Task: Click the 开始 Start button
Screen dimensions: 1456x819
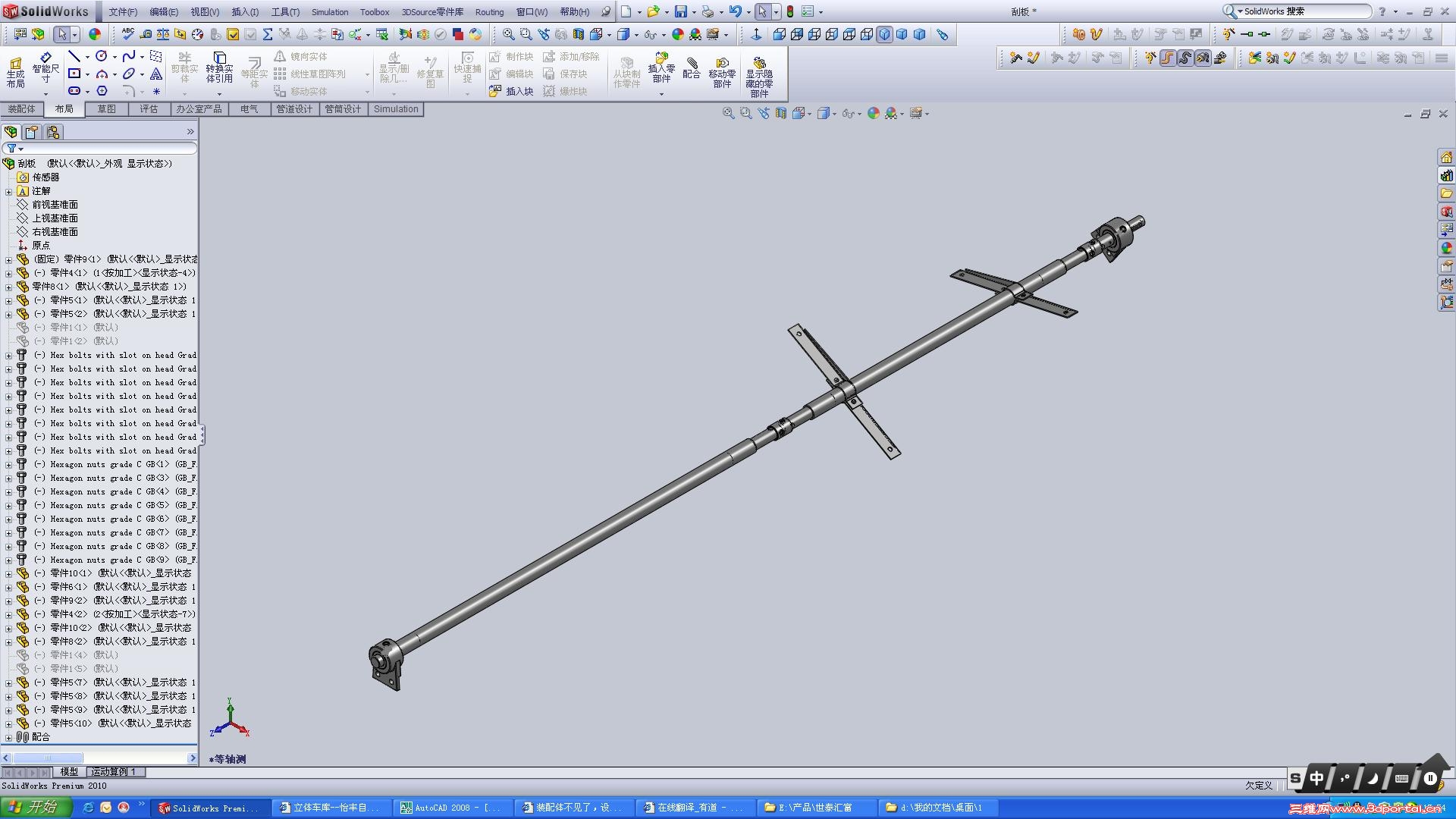Action: (36, 807)
